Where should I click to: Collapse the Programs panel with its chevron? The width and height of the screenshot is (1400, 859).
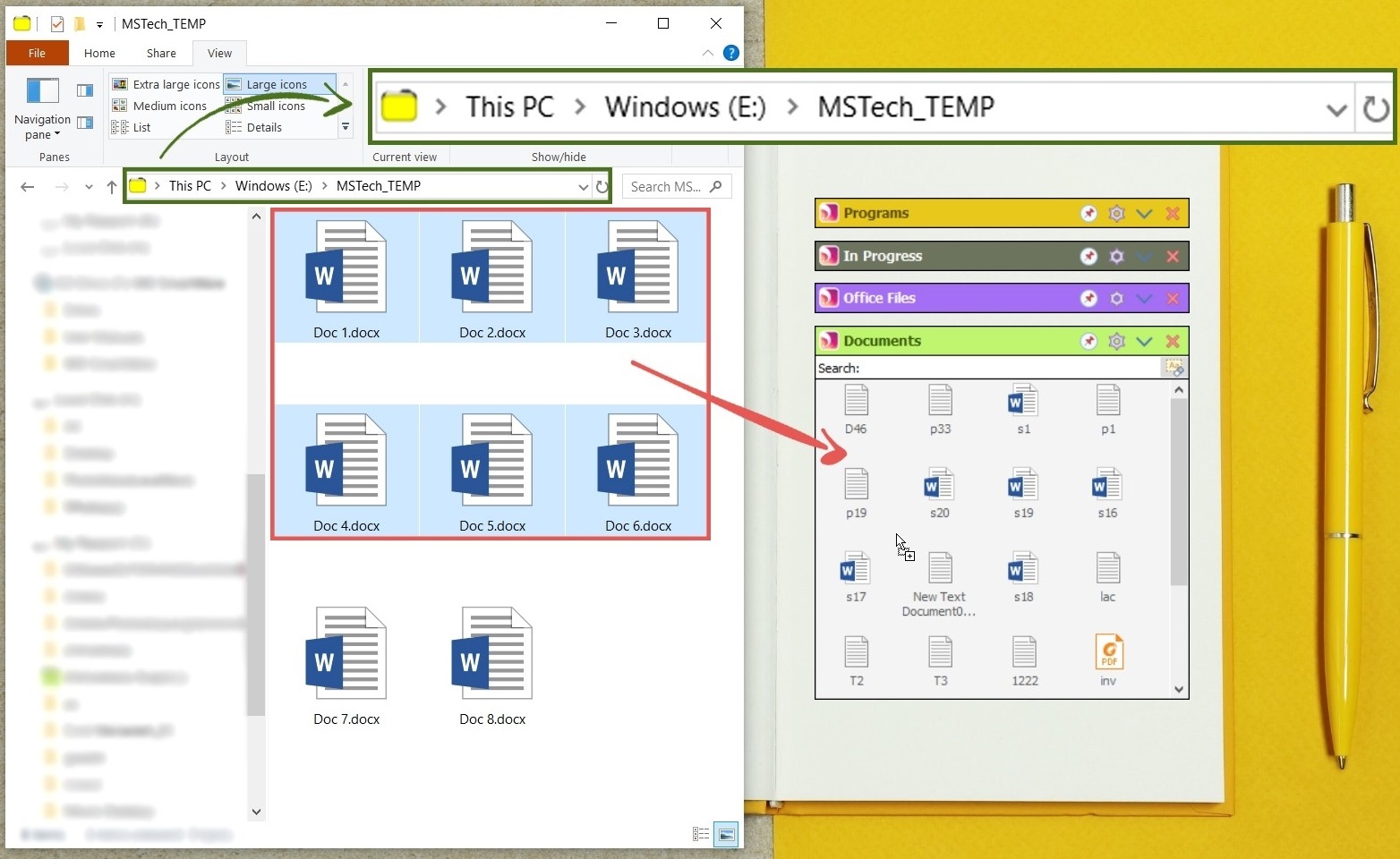tap(1144, 214)
